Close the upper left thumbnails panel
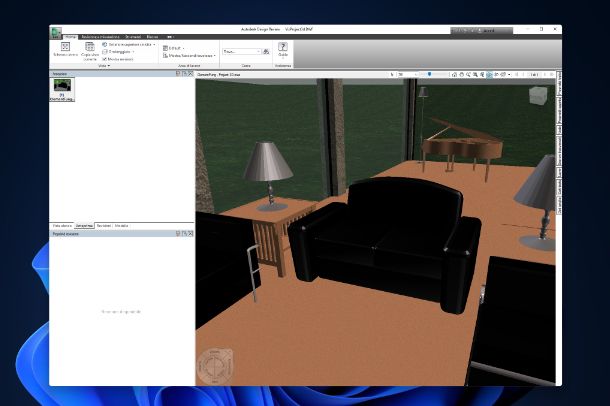Image resolution: width=610 pixels, height=406 pixels. tap(191, 74)
